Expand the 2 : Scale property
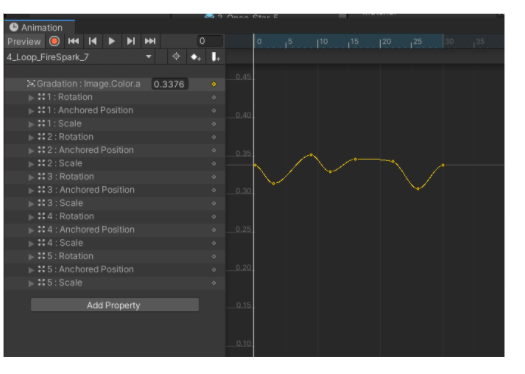 pos(31,164)
